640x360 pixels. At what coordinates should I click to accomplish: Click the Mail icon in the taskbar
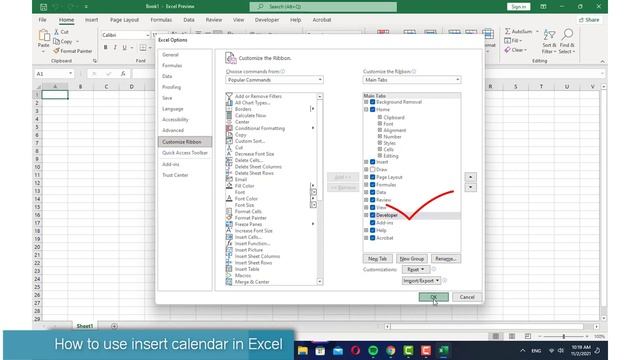pyautogui.click(x=338, y=351)
